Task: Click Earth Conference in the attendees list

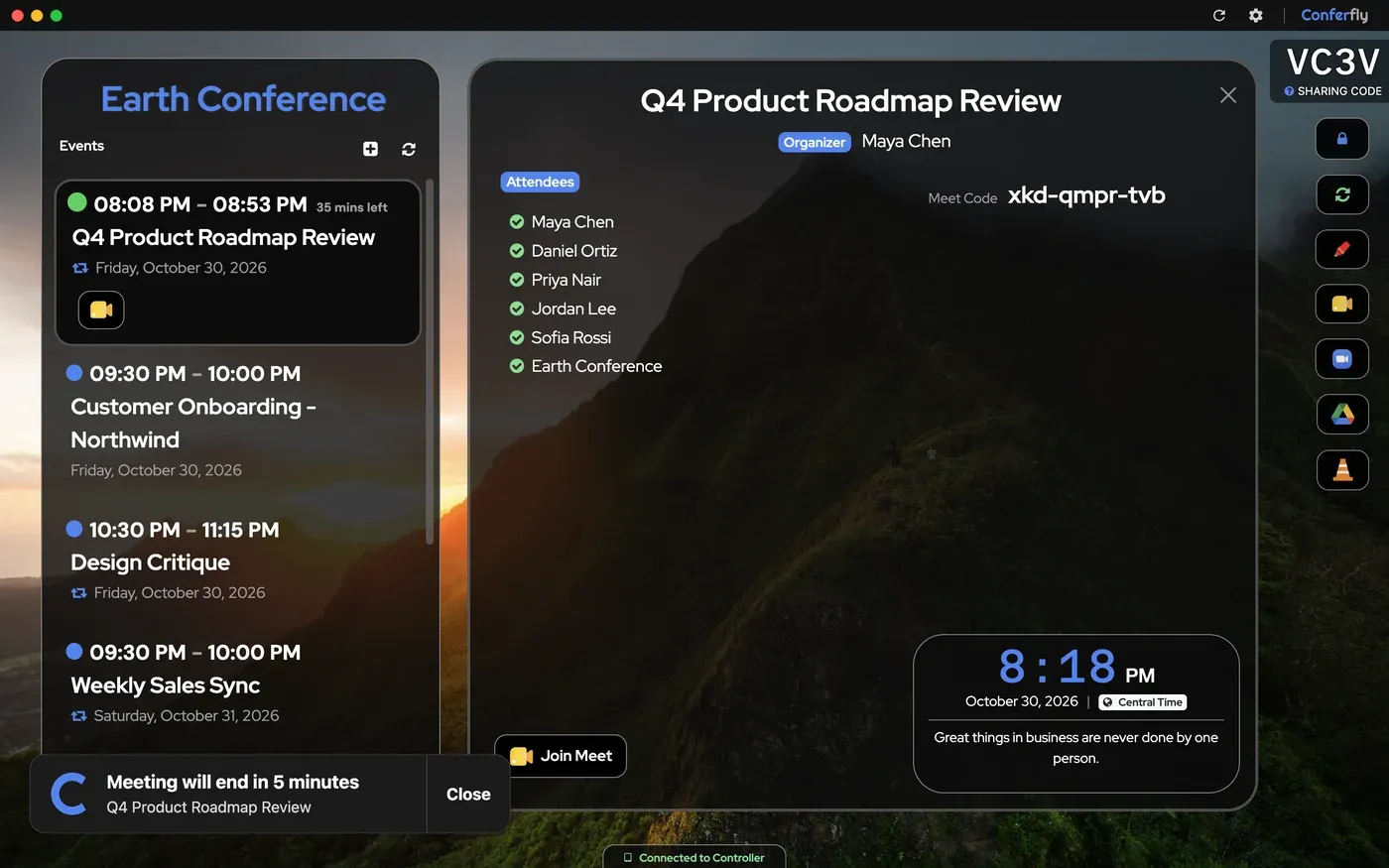Action: coord(596,366)
